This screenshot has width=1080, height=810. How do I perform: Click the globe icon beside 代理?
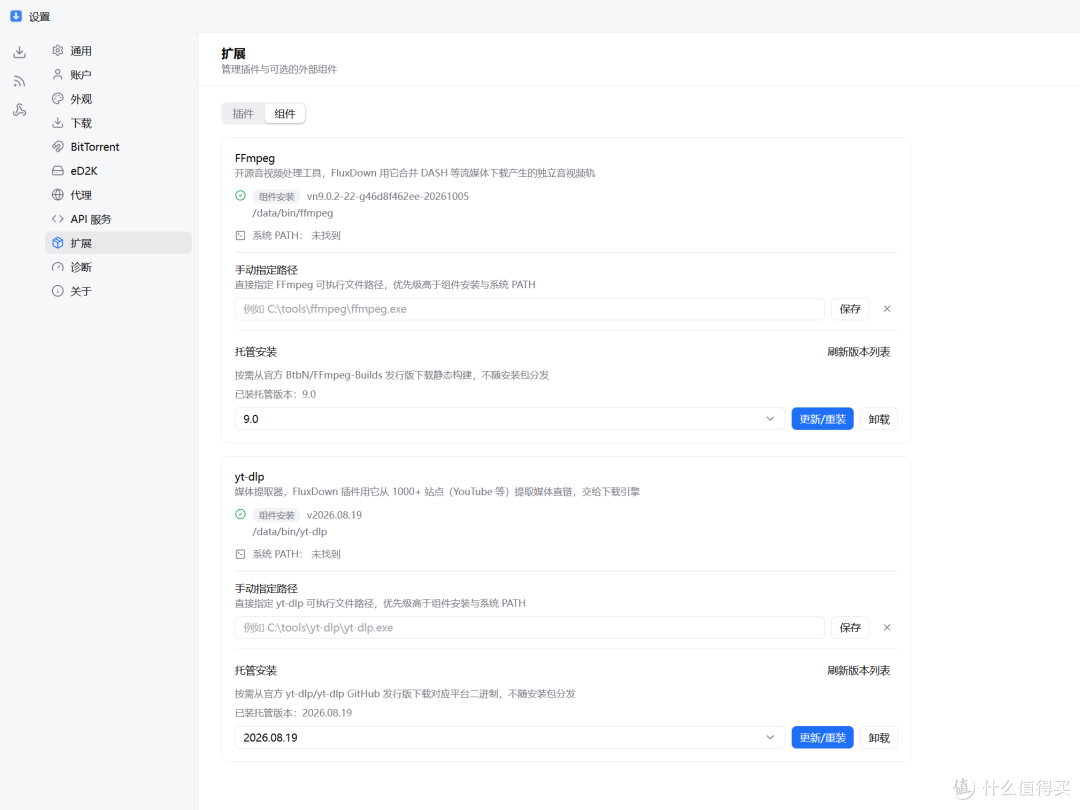58,195
